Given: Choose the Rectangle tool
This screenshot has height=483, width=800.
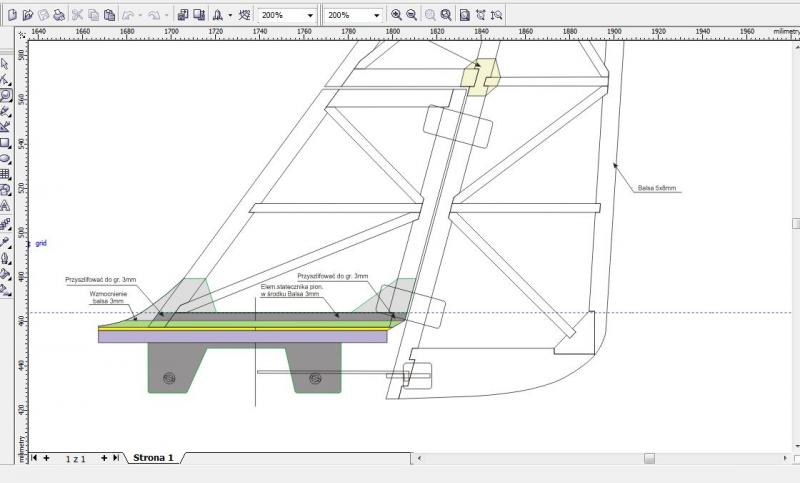Looking at the screenshot, I should [6, 143].
